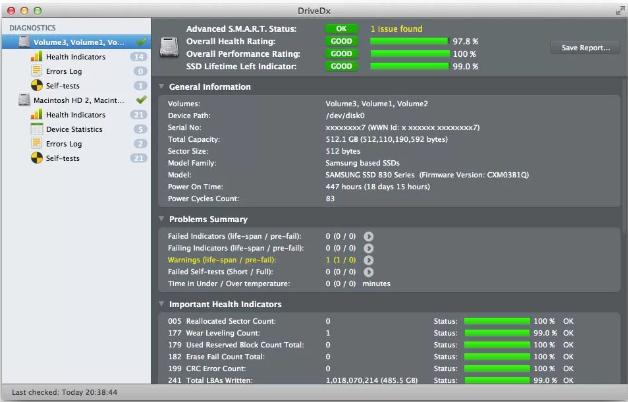Click the Overall Health Rating progress bar
This screenshot has width=628, height=402.
tap(409, 41)
